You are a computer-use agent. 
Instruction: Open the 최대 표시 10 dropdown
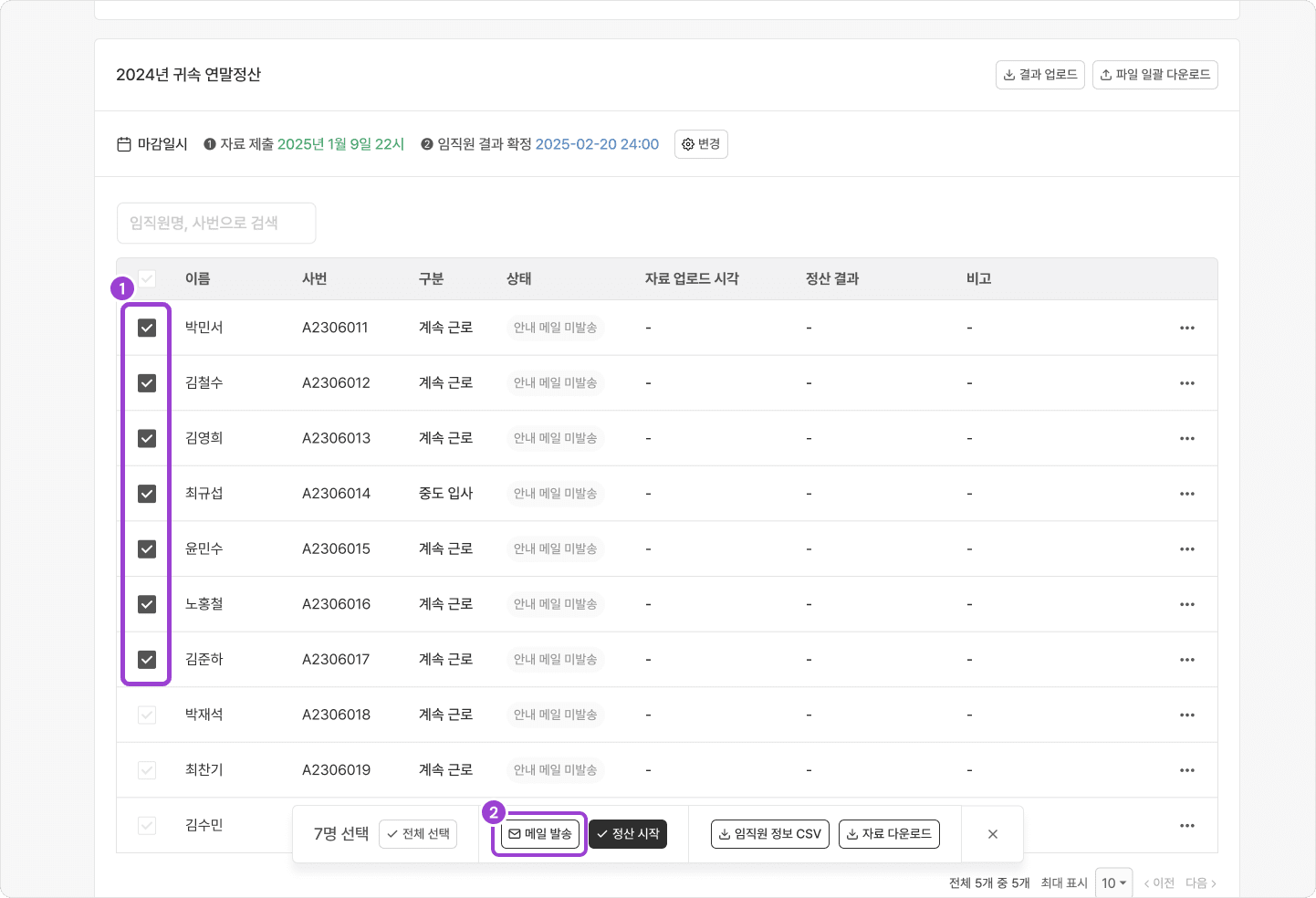click(1113, 882)
